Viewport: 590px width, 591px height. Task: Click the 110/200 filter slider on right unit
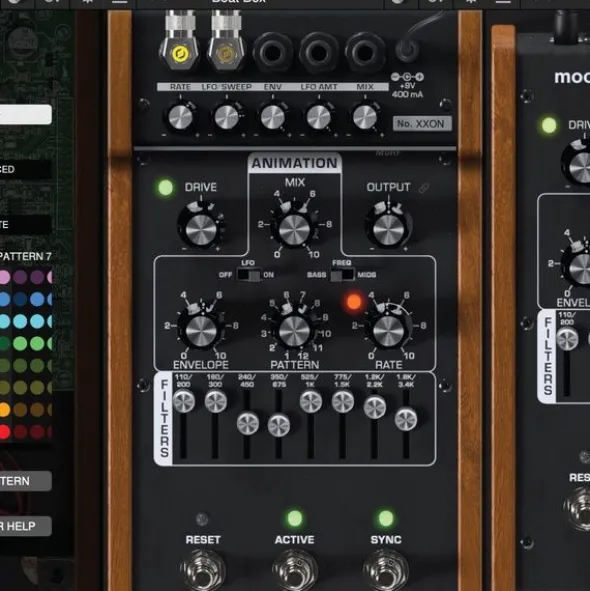coord(567,339)
